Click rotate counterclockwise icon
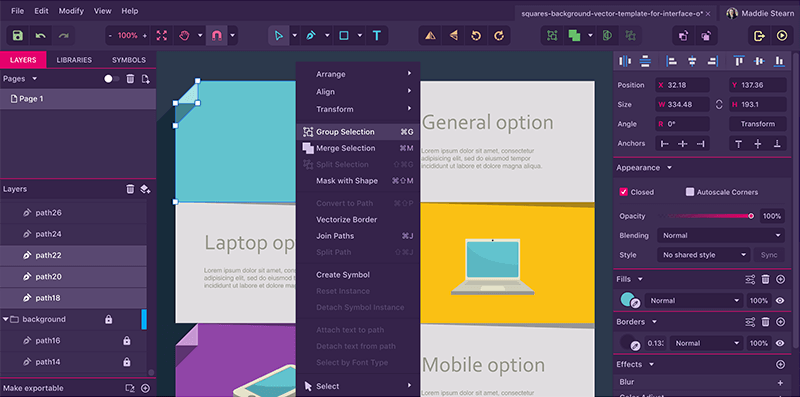The width and height of the screenshot is (800, 397). [476, 36]
